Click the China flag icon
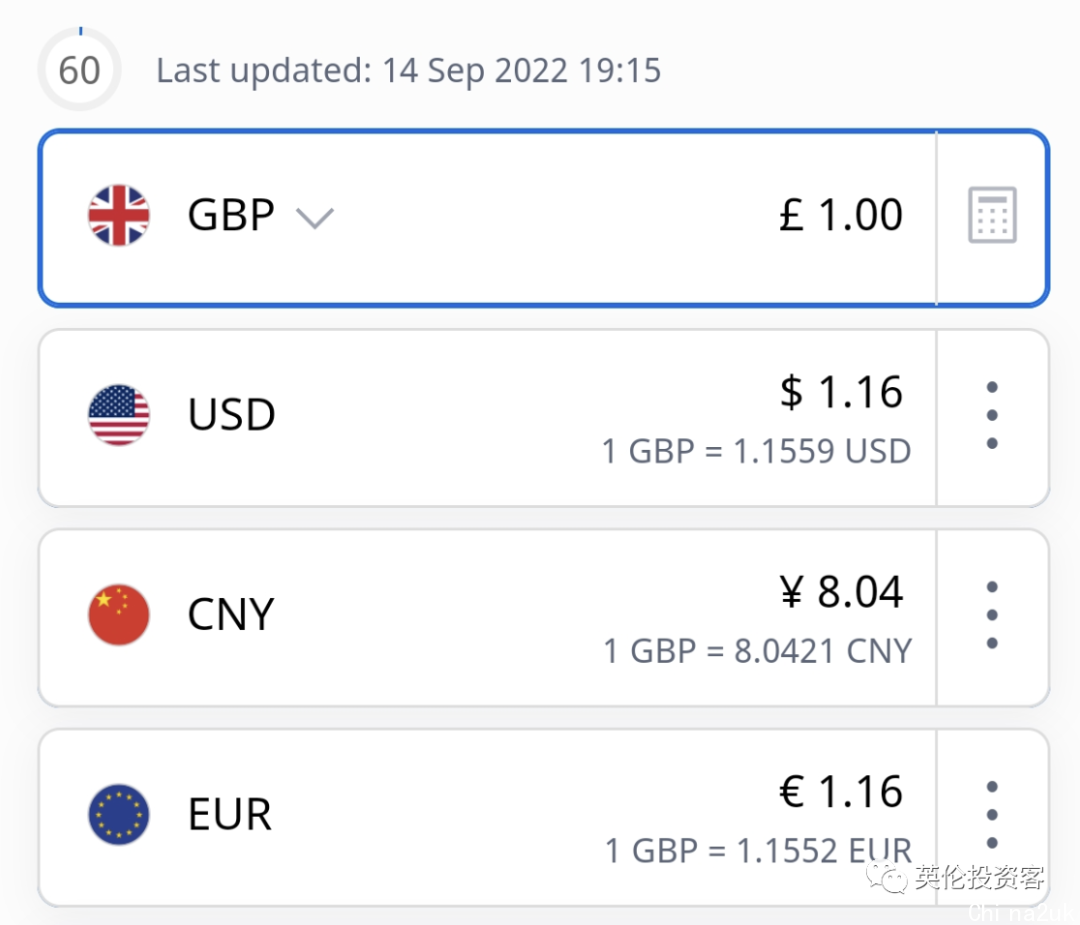1080x925 pixels. point(118,615)
